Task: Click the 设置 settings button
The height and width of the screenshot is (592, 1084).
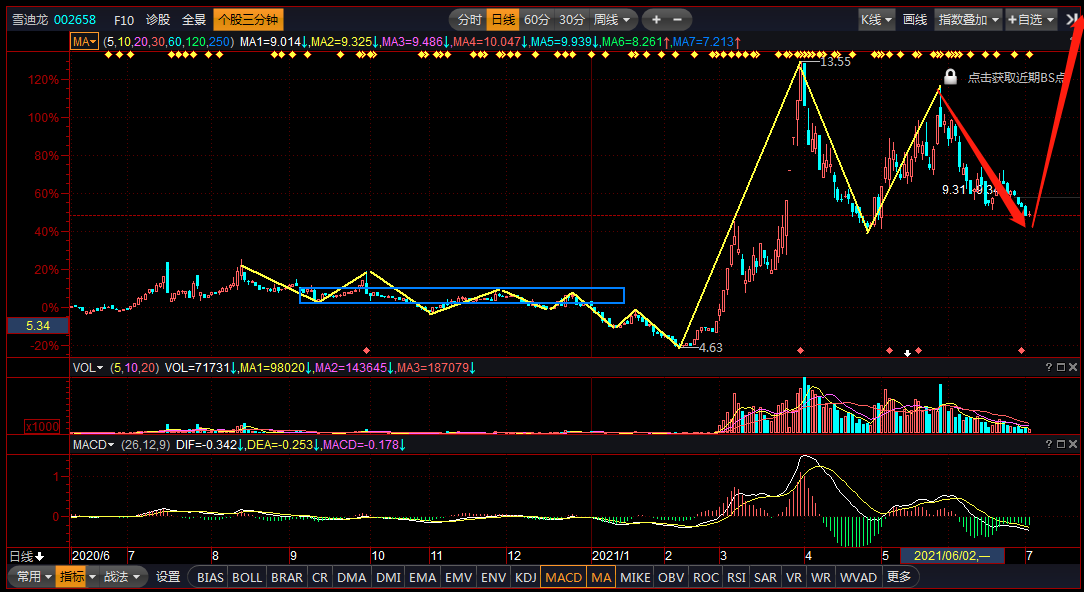Action: point(168,576)
